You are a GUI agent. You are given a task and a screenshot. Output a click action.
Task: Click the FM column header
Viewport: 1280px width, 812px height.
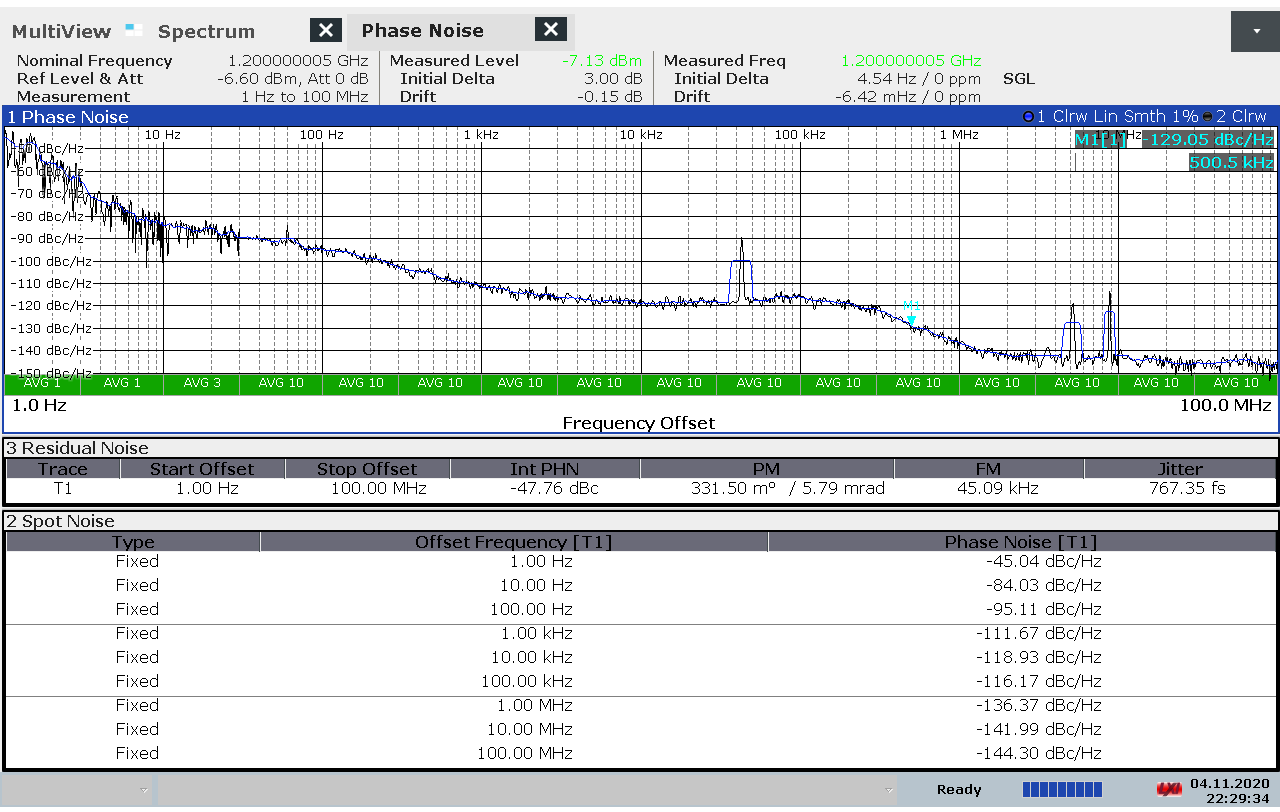(988, 469)
